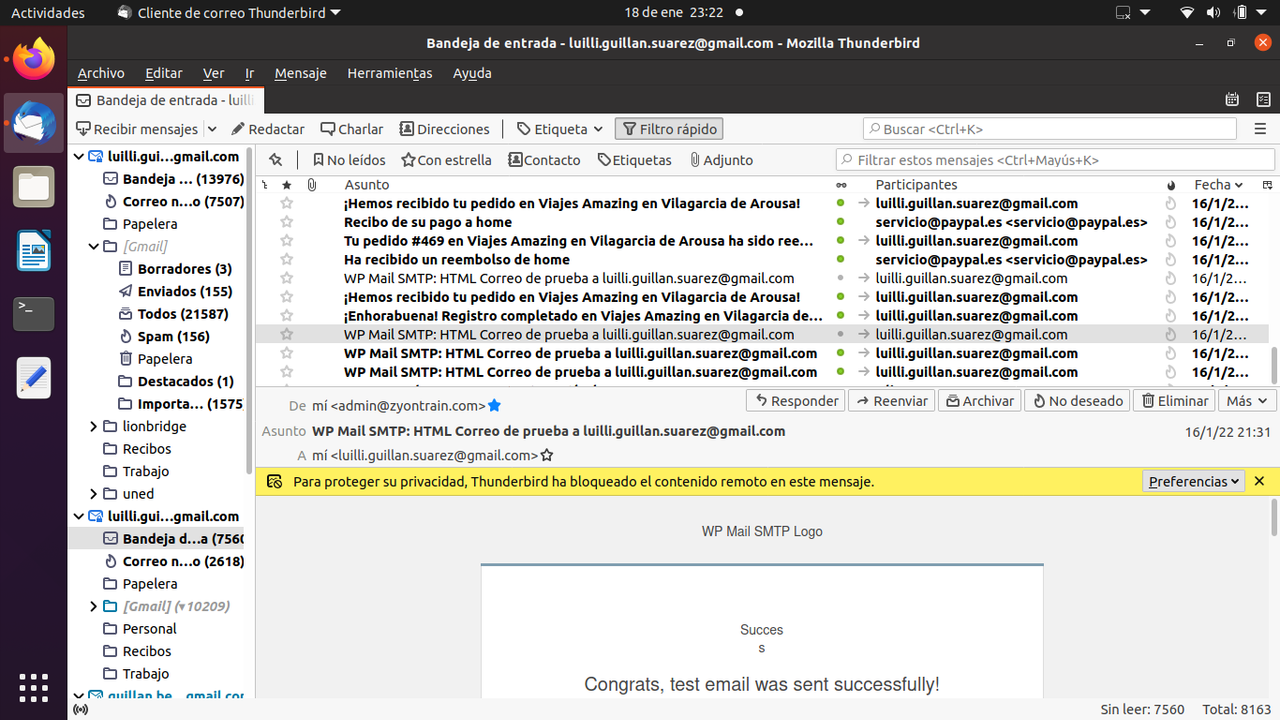Screen dimensions: 1280x720
Task: Open the Terminal from the dock
Action: click(x=34, y=314)
